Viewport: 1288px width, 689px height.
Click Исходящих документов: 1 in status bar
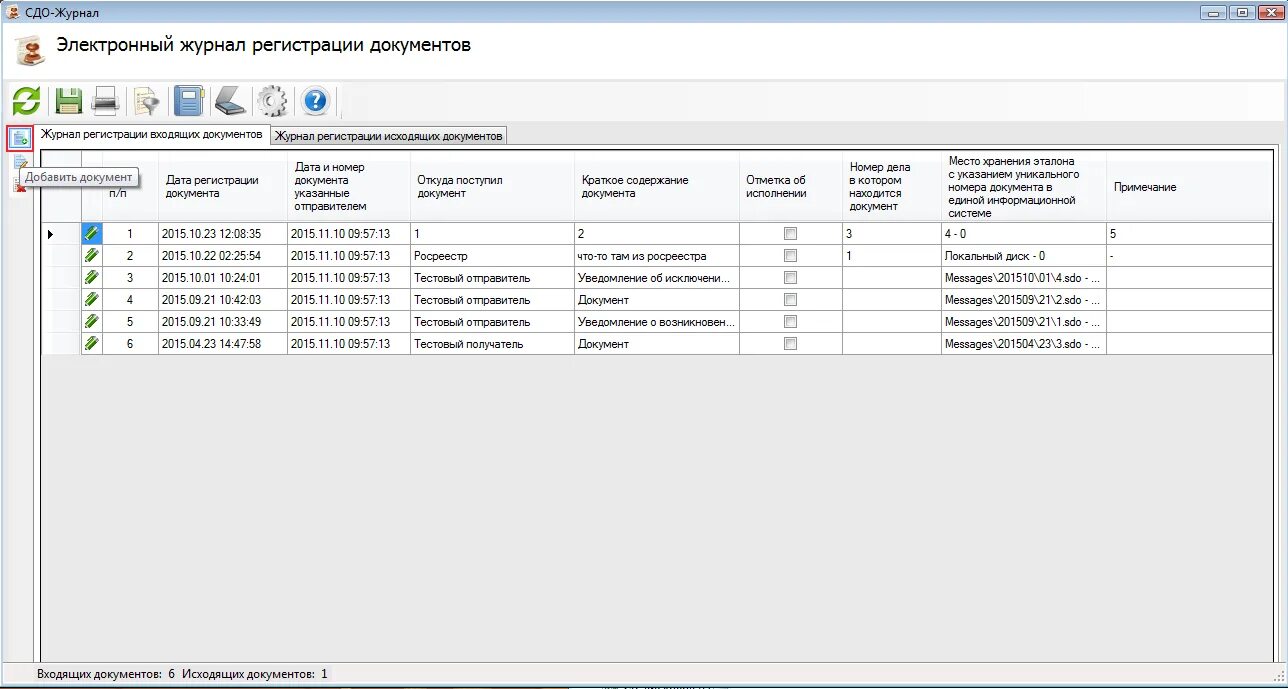coord(255,674)
